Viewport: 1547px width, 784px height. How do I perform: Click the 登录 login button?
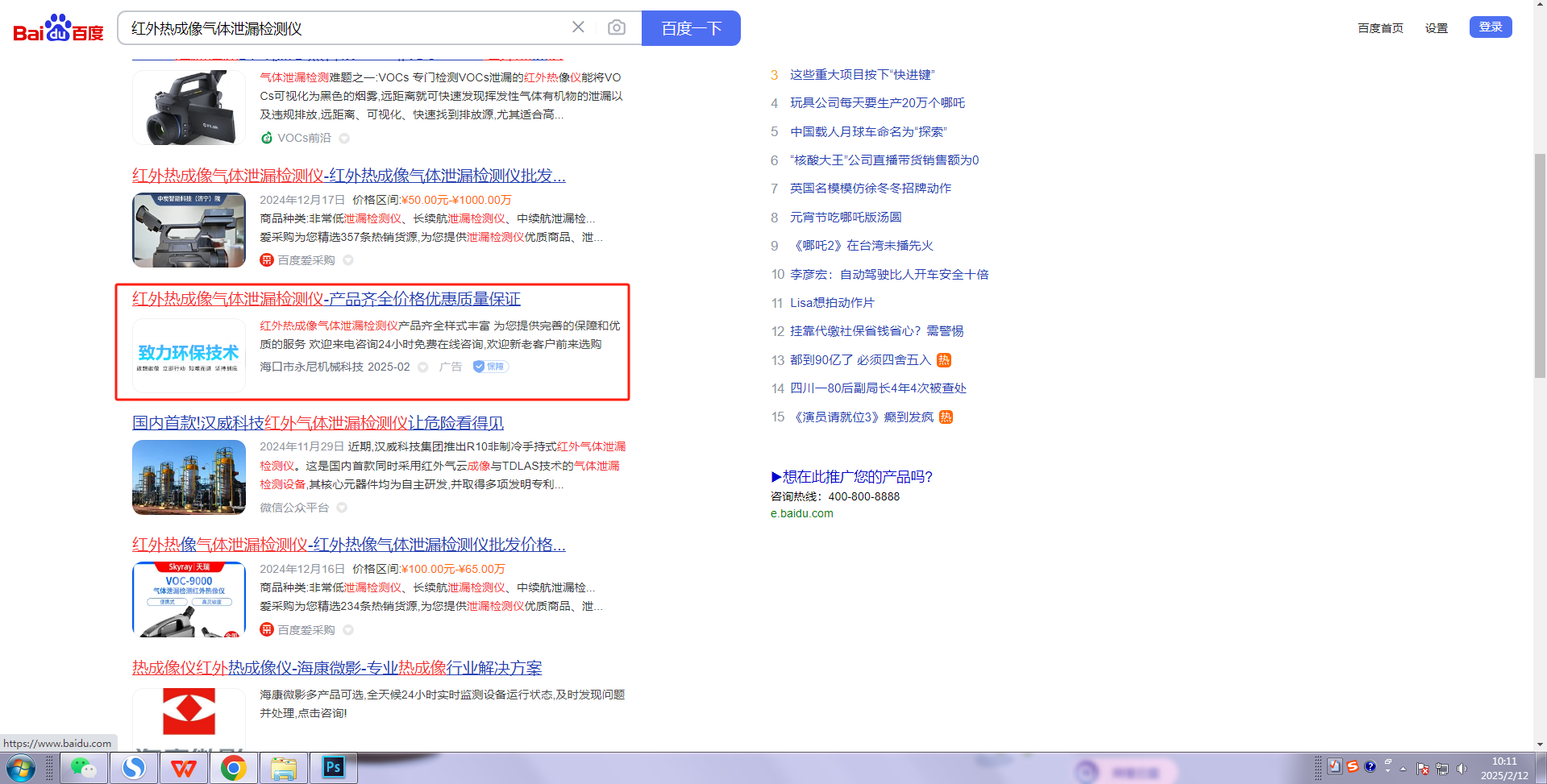[x=1490, y=27]
